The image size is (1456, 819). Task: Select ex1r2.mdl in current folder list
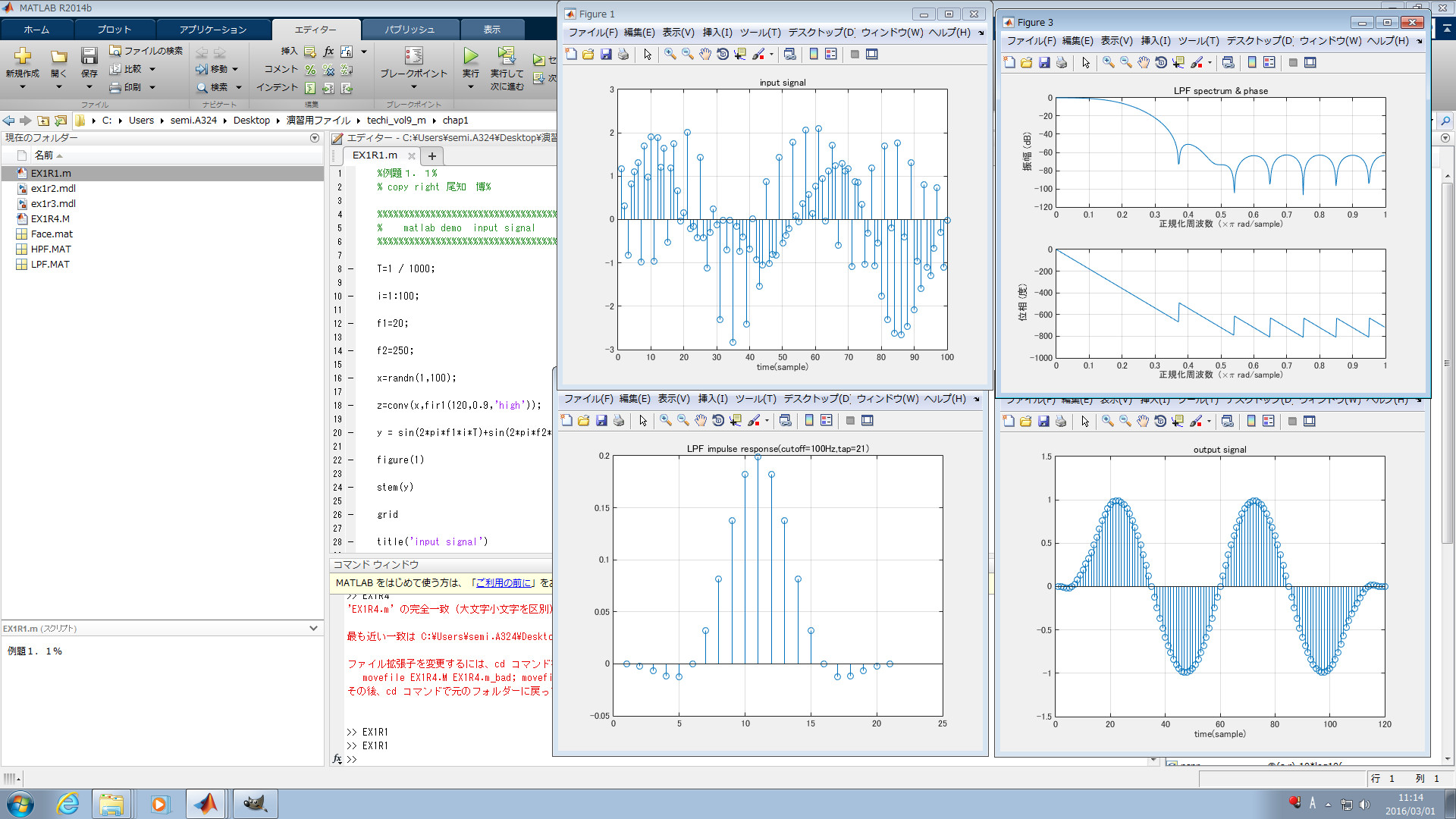pos(53,188)
